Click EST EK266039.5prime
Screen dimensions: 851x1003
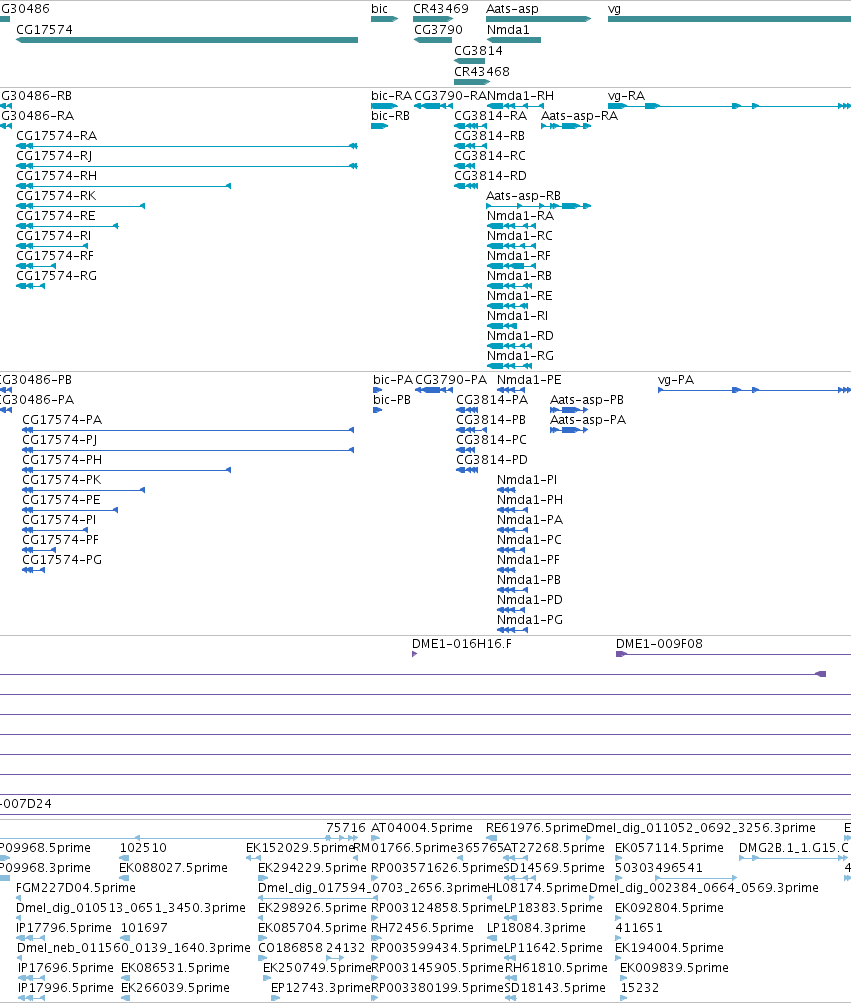pyautogui.click(x=175, y=988)
